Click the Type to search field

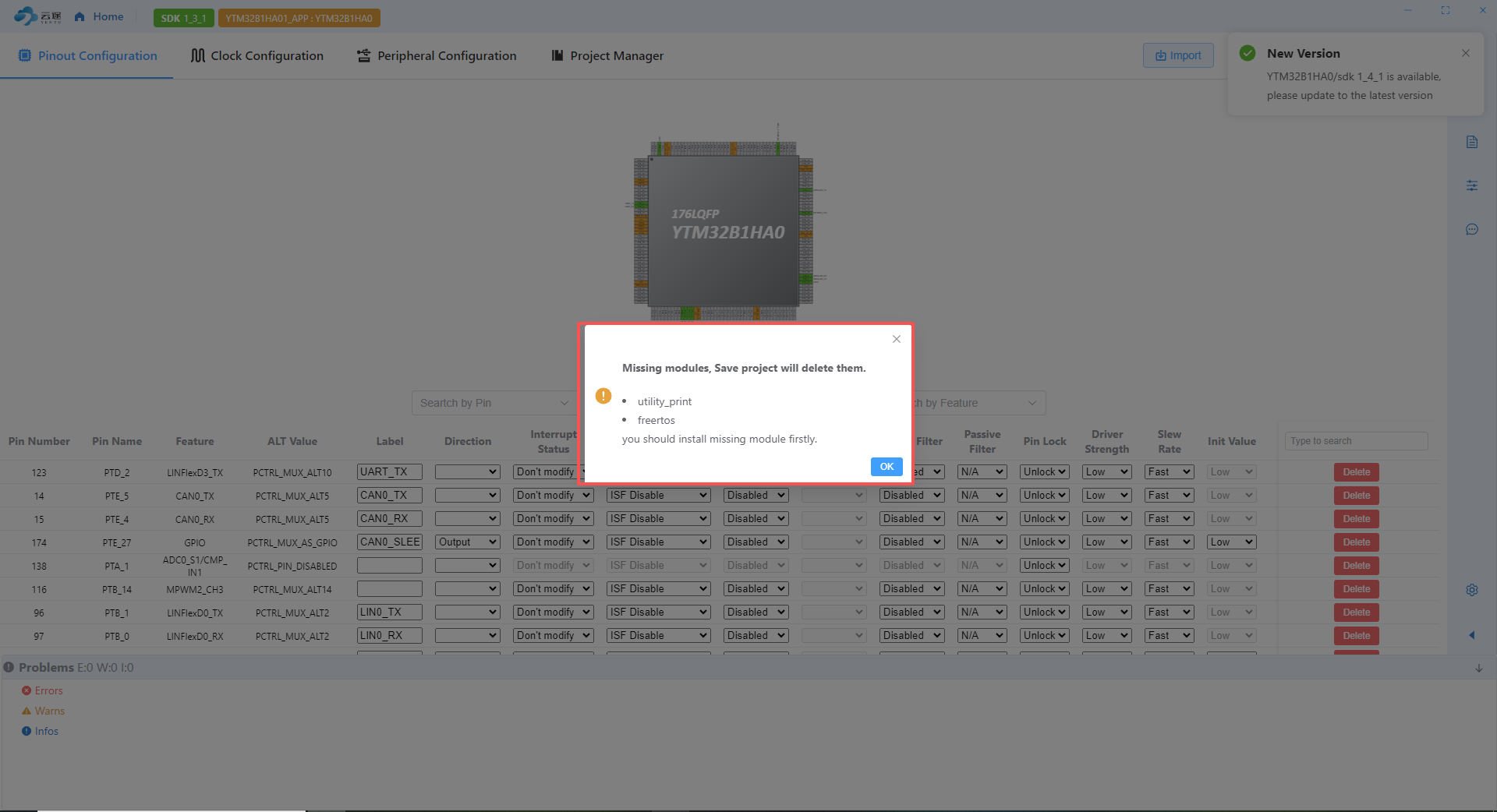pyautogui.click(x=1357, y=441)
